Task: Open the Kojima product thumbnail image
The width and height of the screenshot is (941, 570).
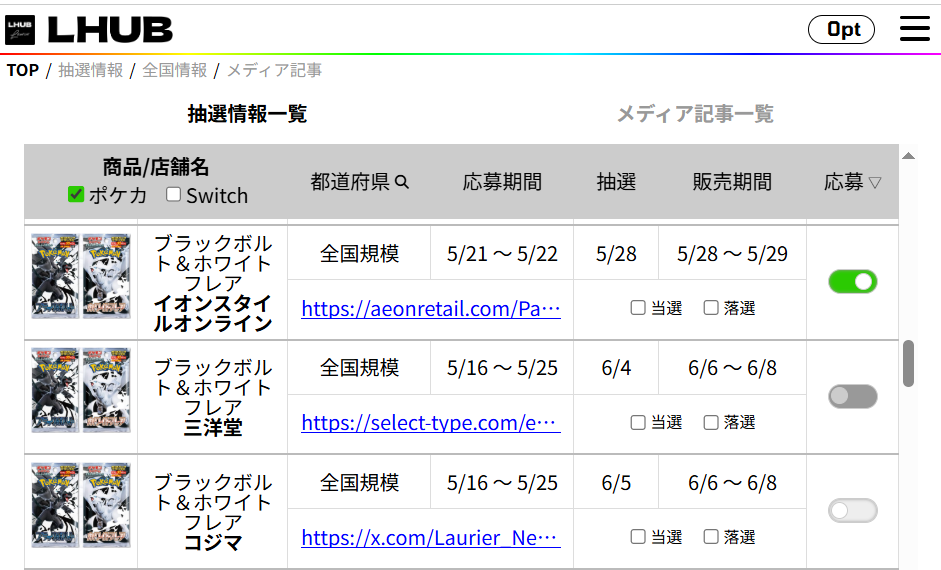Action: click(x=81, y=504)
